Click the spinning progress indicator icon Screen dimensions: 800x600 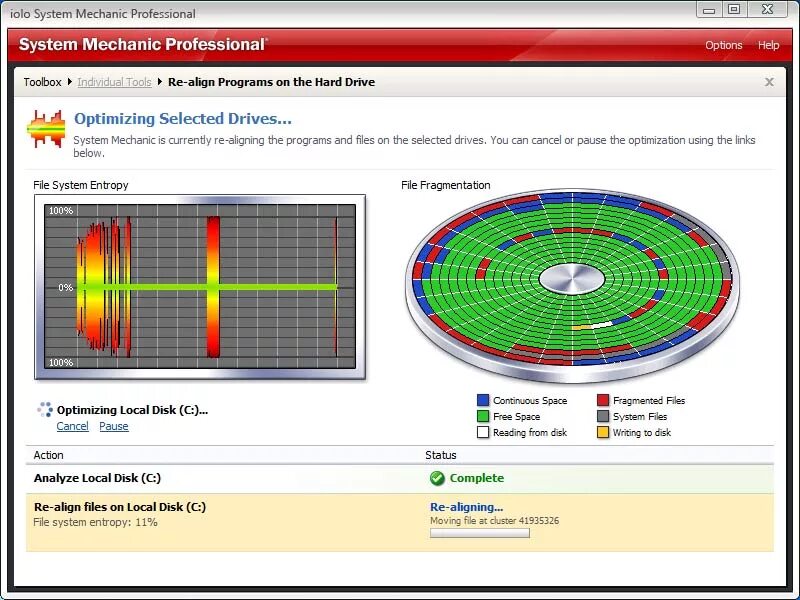[45, 409]
